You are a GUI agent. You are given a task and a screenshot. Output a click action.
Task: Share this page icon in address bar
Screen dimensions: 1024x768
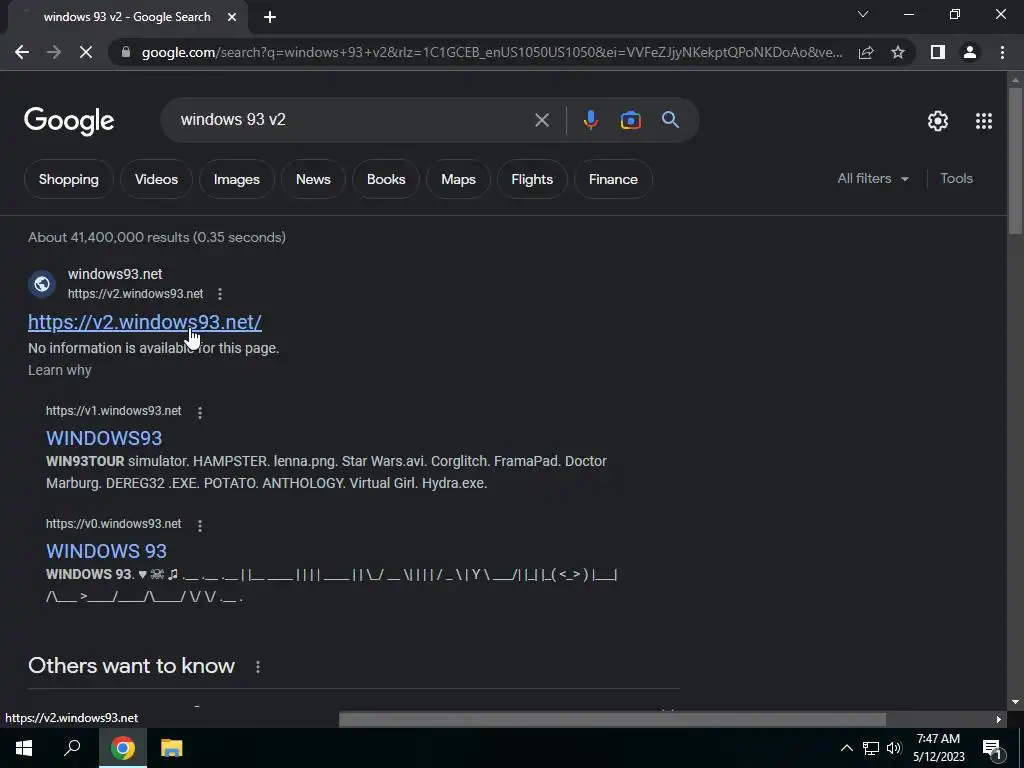pos(866,52)
